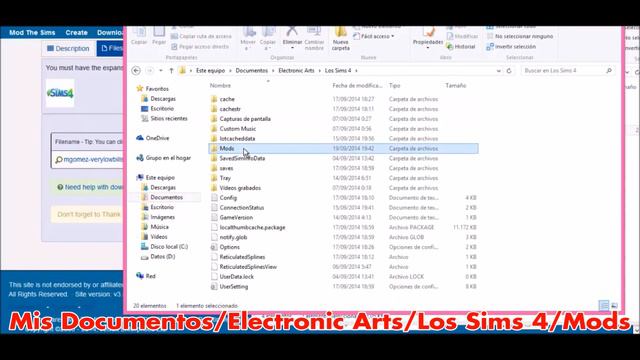Open the Fácil acceso dropdown
Viewport: 640px width, 360px height.
[x=374, y=36]
